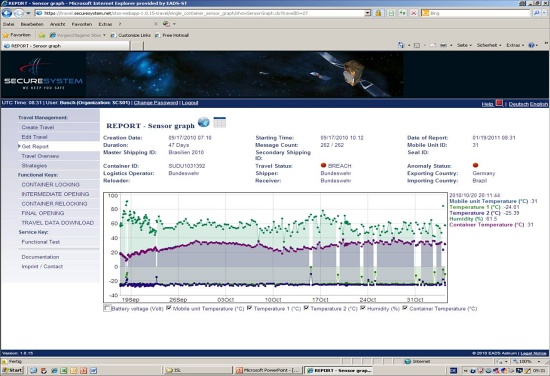The height and width of the screenshot is (376, 550).
Task: Enable the Battery voltage (Volt) checkbox
Action: (107, 308)
